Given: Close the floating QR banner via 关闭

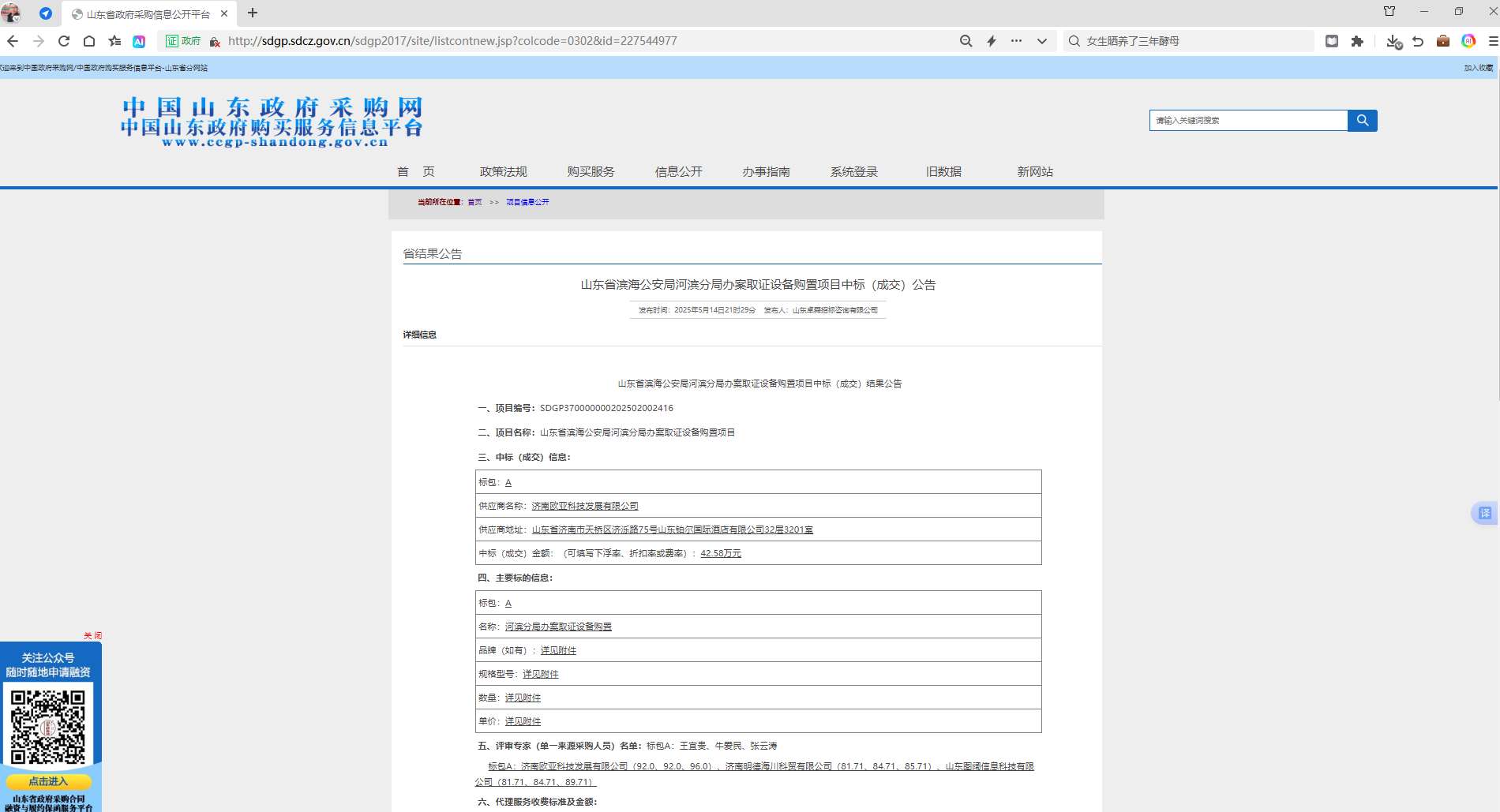Looking at the screenshot, I should click(x=92, y=635).
